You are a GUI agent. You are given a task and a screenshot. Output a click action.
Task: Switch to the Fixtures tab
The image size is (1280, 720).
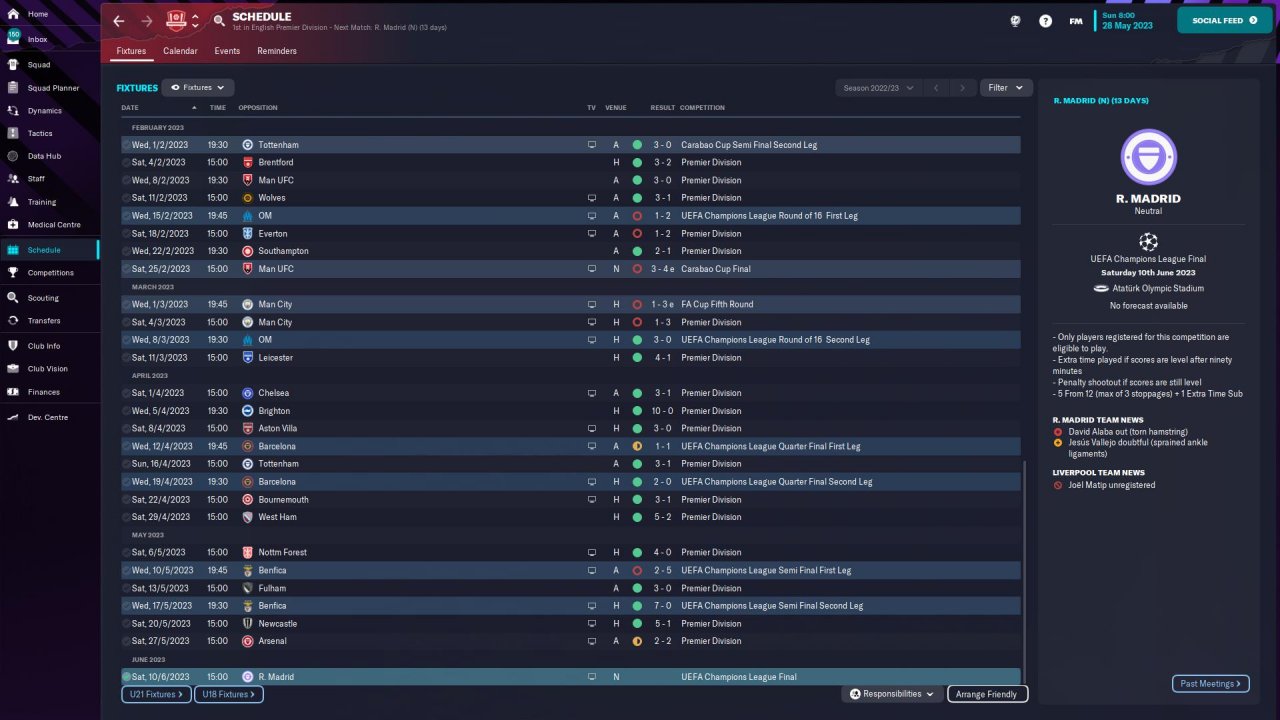tap(131, 51)
